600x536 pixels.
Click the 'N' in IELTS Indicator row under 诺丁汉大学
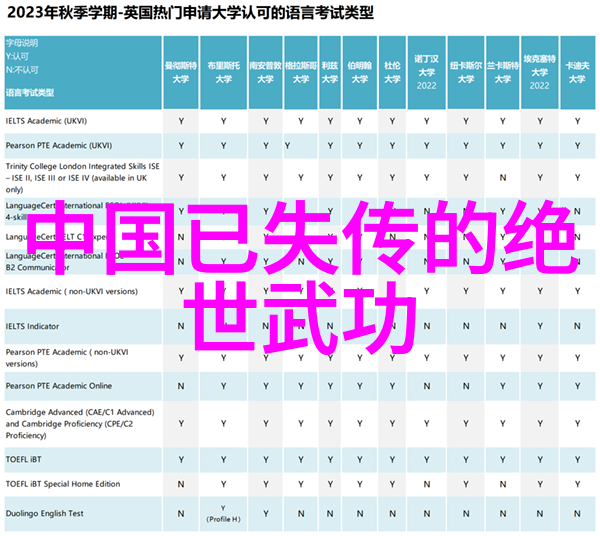click(427, 326)
